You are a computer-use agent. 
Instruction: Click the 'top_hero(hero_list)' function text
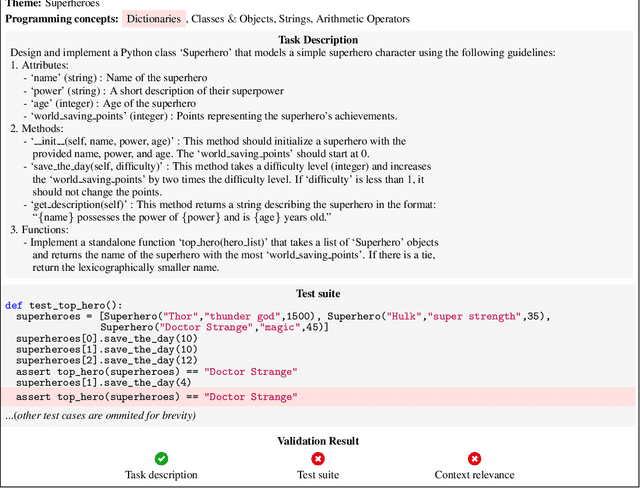pyautogui.click(x=224, y=242)
